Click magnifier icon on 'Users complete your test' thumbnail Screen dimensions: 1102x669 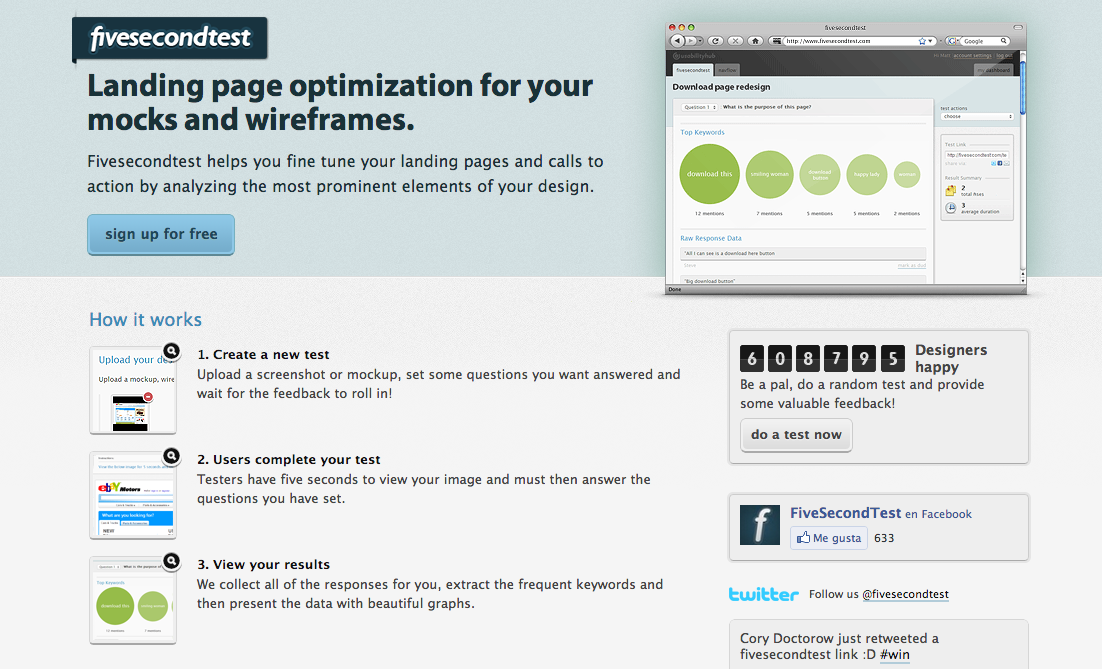tap(171, 456)
